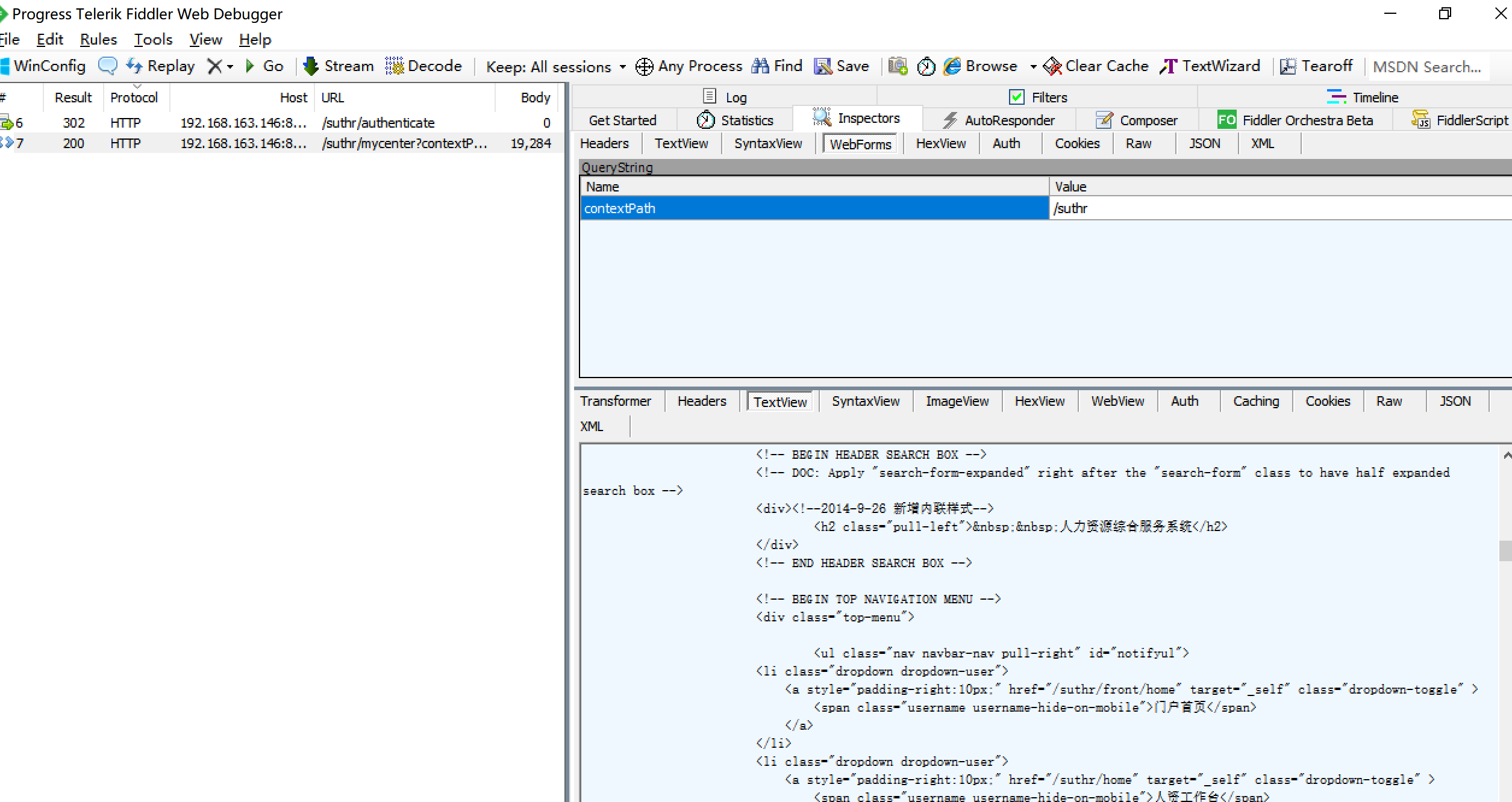The image size is (1512, 802).
Task: Toggle Decode mode
Action: click(x=423, y=66)
